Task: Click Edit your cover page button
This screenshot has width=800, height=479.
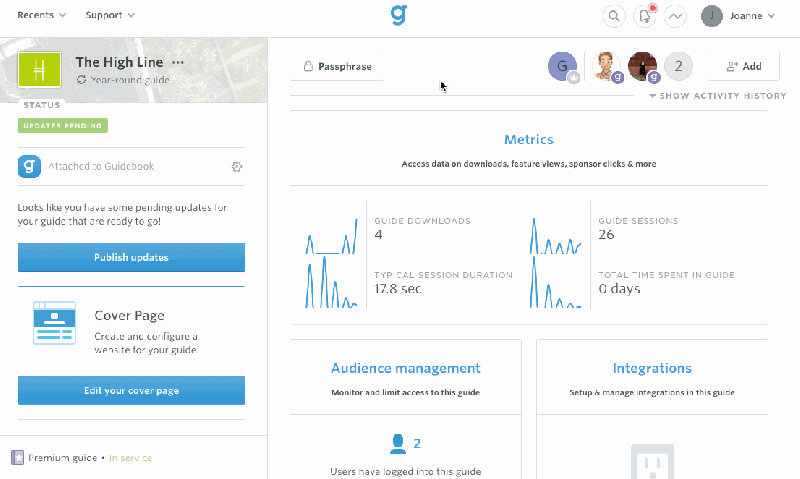Action: [131, 391]
